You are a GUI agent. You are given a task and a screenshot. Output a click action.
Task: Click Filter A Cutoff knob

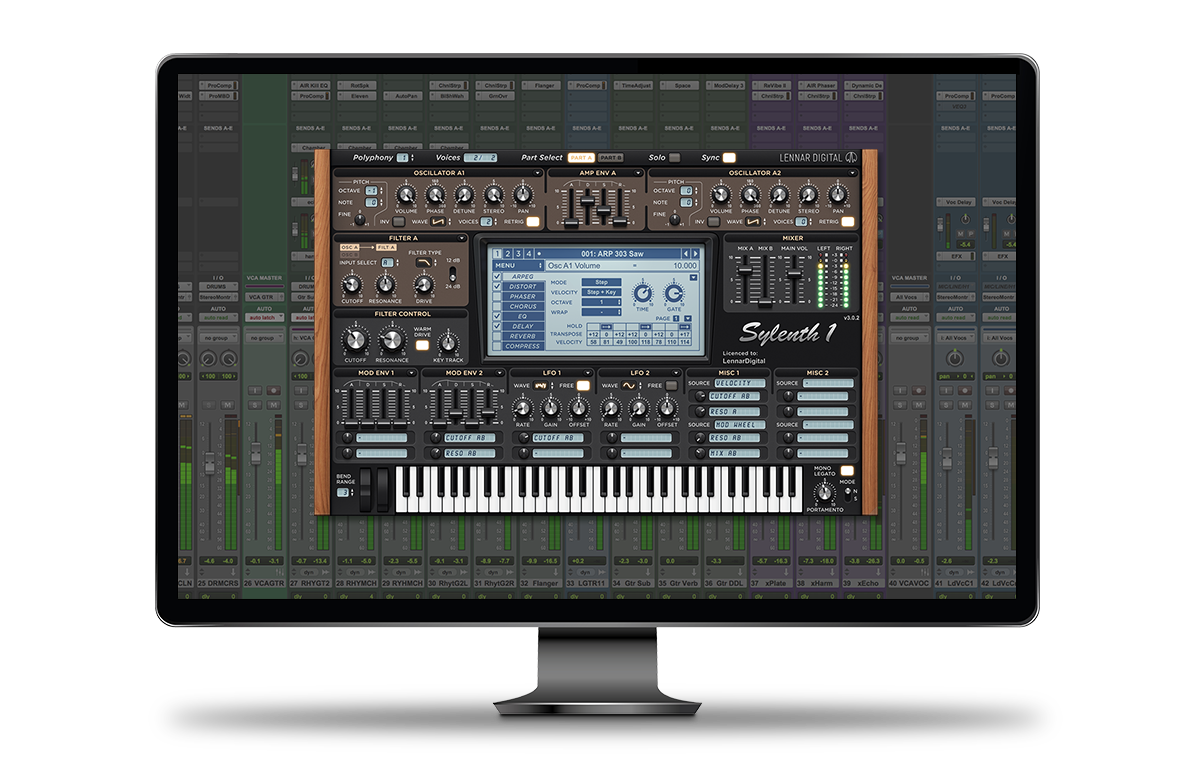pyautogui.click(x=352, y=285)
